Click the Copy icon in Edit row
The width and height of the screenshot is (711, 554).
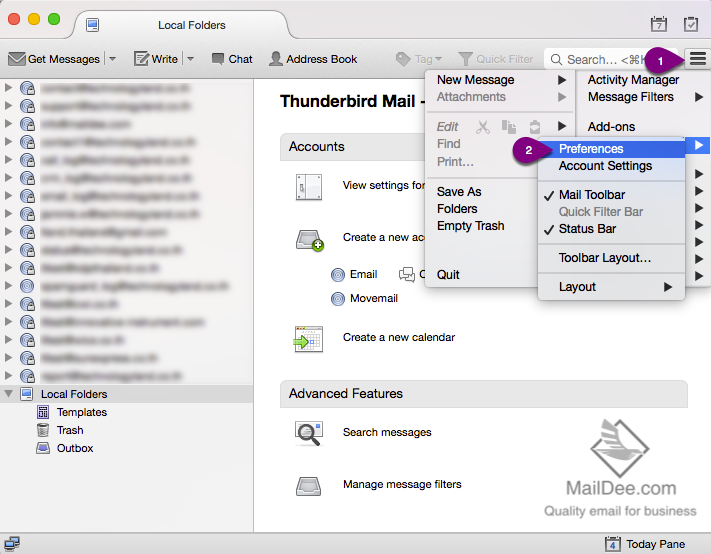tap(509, 127)
